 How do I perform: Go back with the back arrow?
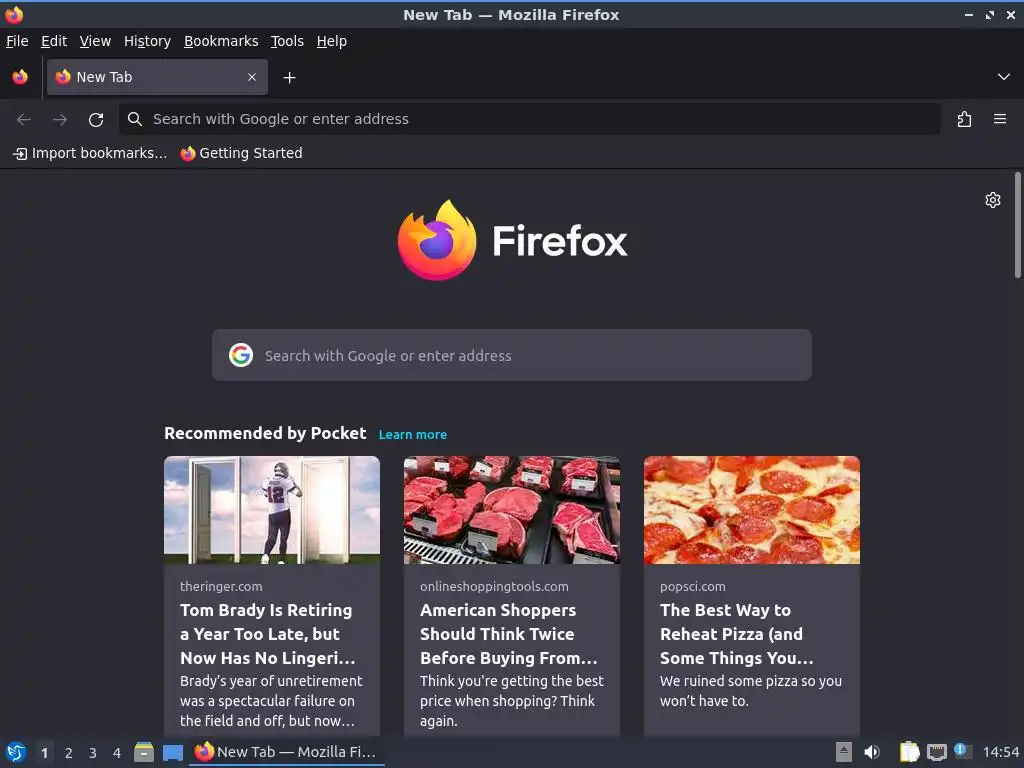(24, 119)
